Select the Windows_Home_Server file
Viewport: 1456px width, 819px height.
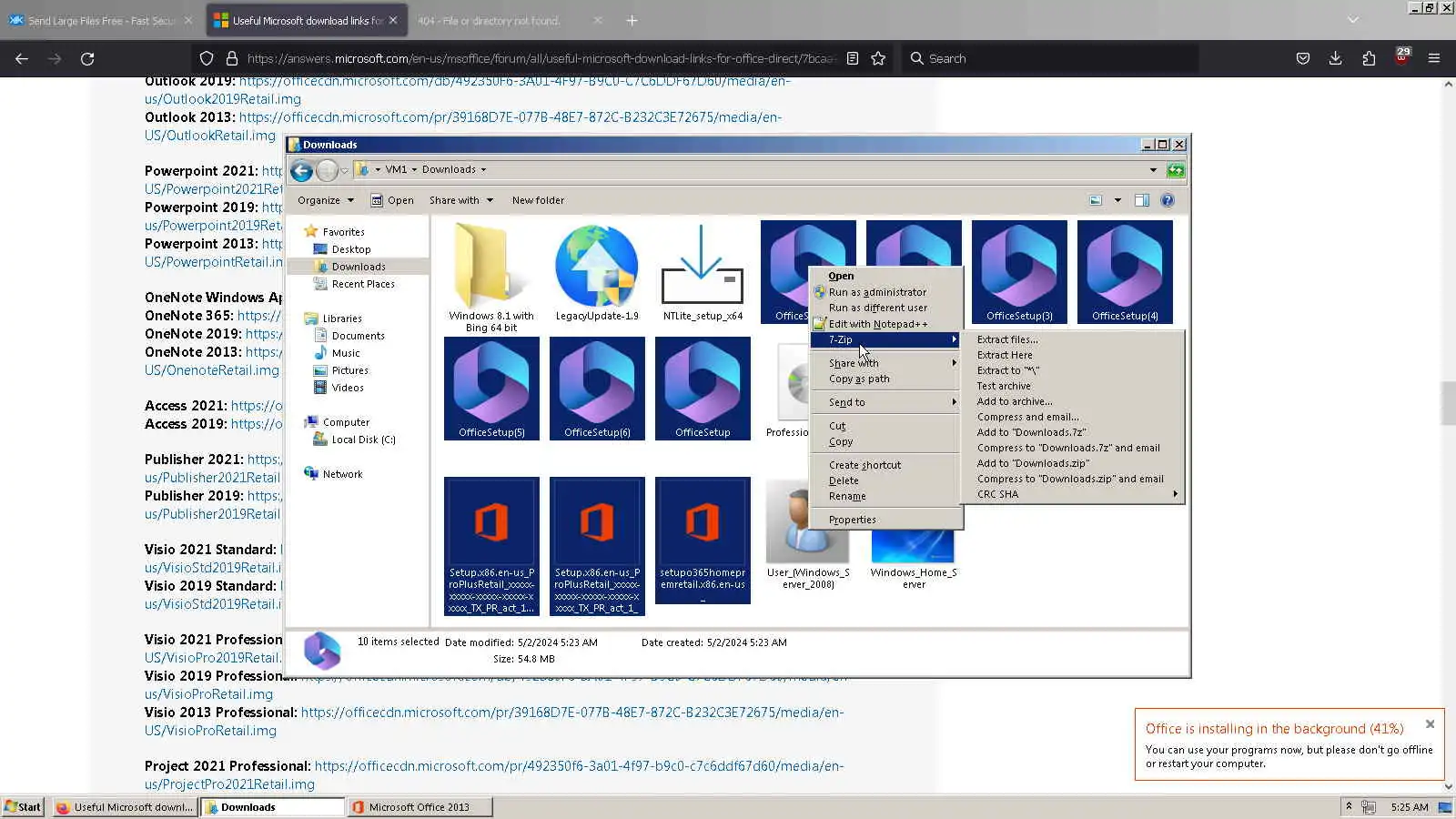pyautogui.click(x=914, y=561)
